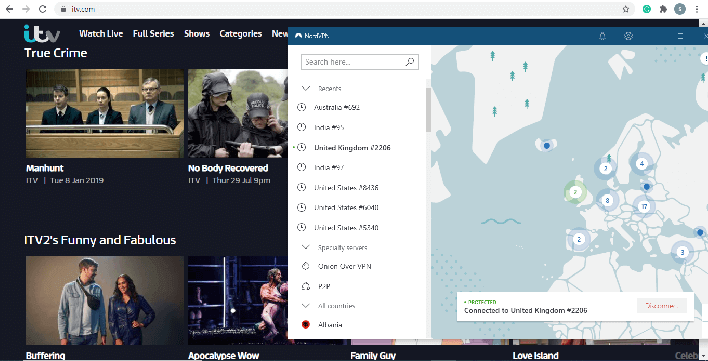The height and width of the screenshot is (361, 708).
Task: Click the NordVPN server list scrollbar
Action: pos(428,109)
